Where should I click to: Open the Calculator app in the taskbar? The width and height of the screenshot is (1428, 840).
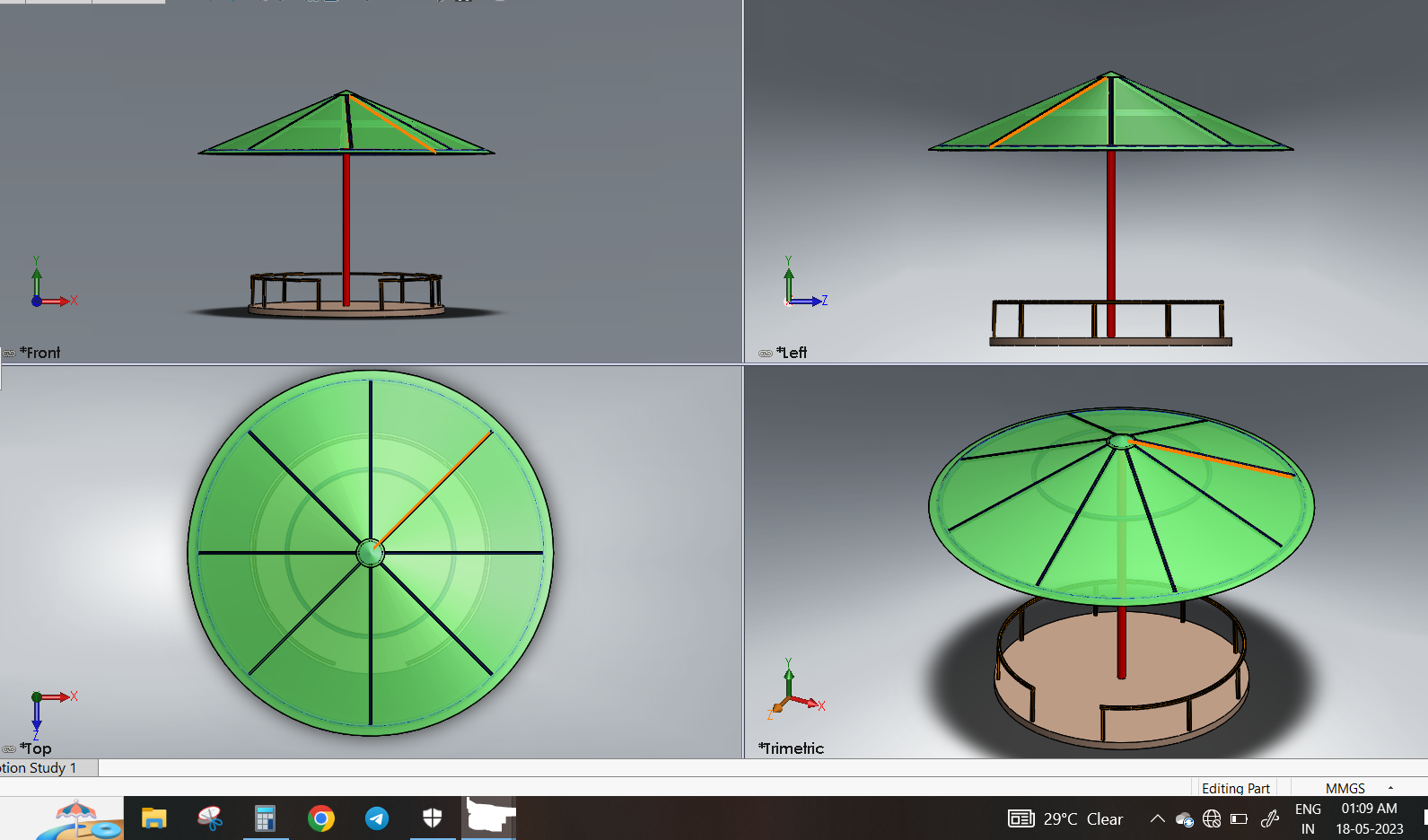265,818
